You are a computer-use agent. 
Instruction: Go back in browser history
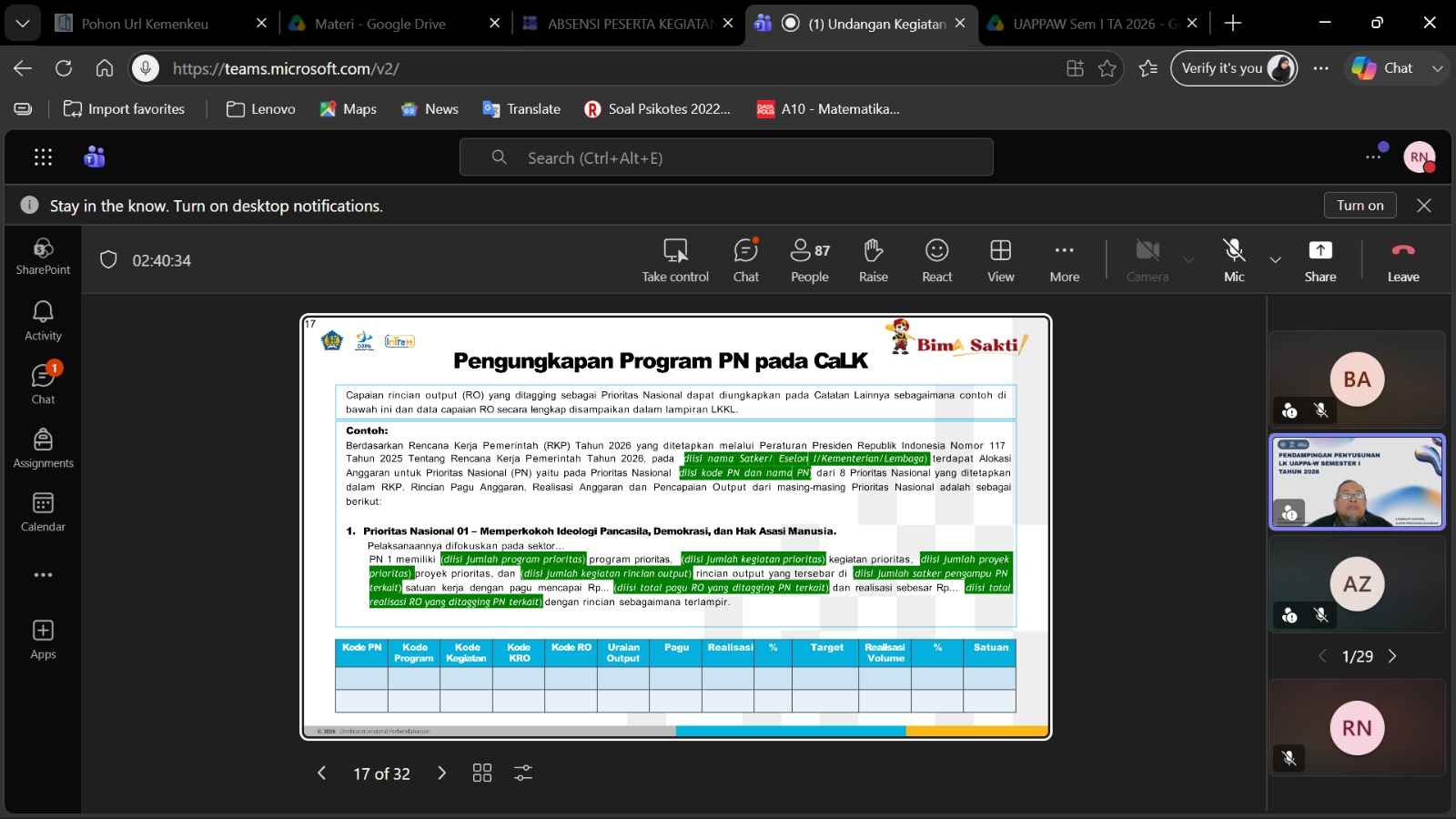[x=23, y=68]
